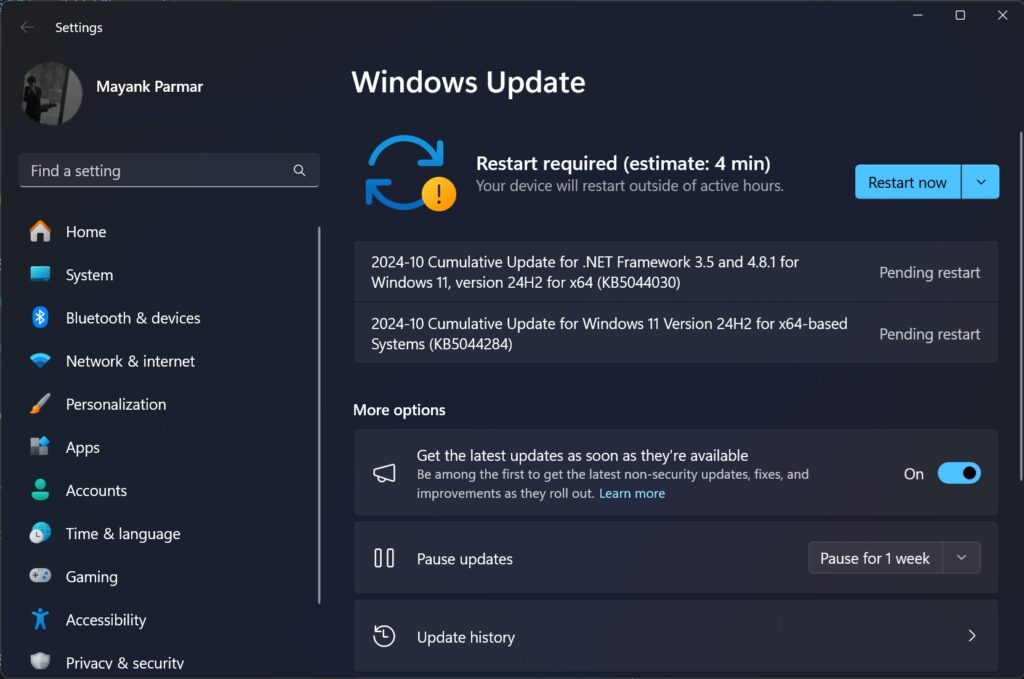Image resolution: width=1024 pixels, height=679 pixels.
Task: Expand the Pause for 1 week dropdown
Action: pos(961,557)
